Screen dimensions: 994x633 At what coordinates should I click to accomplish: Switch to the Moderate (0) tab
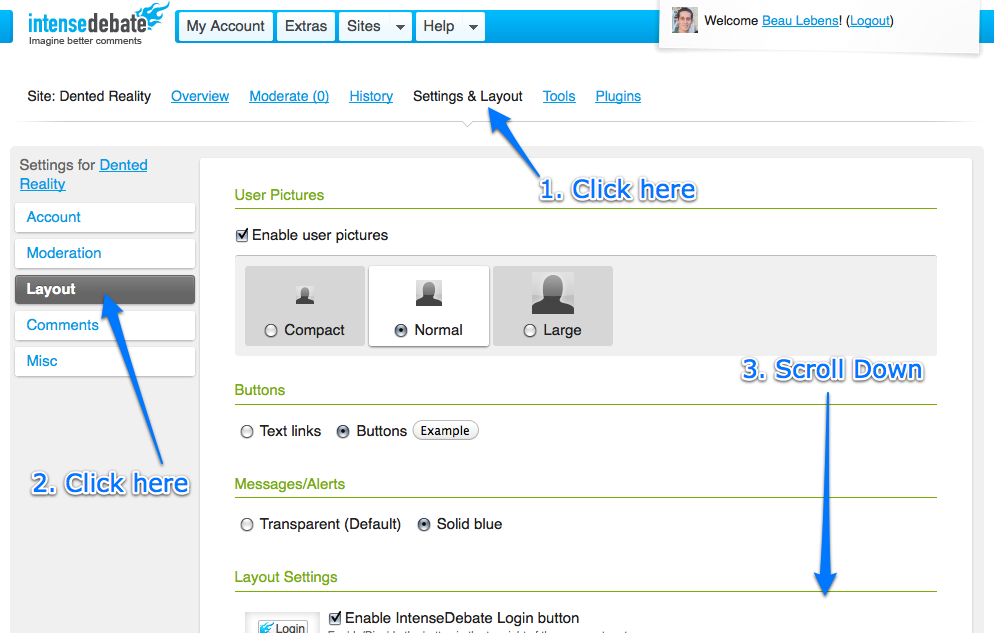click(289, 96)
